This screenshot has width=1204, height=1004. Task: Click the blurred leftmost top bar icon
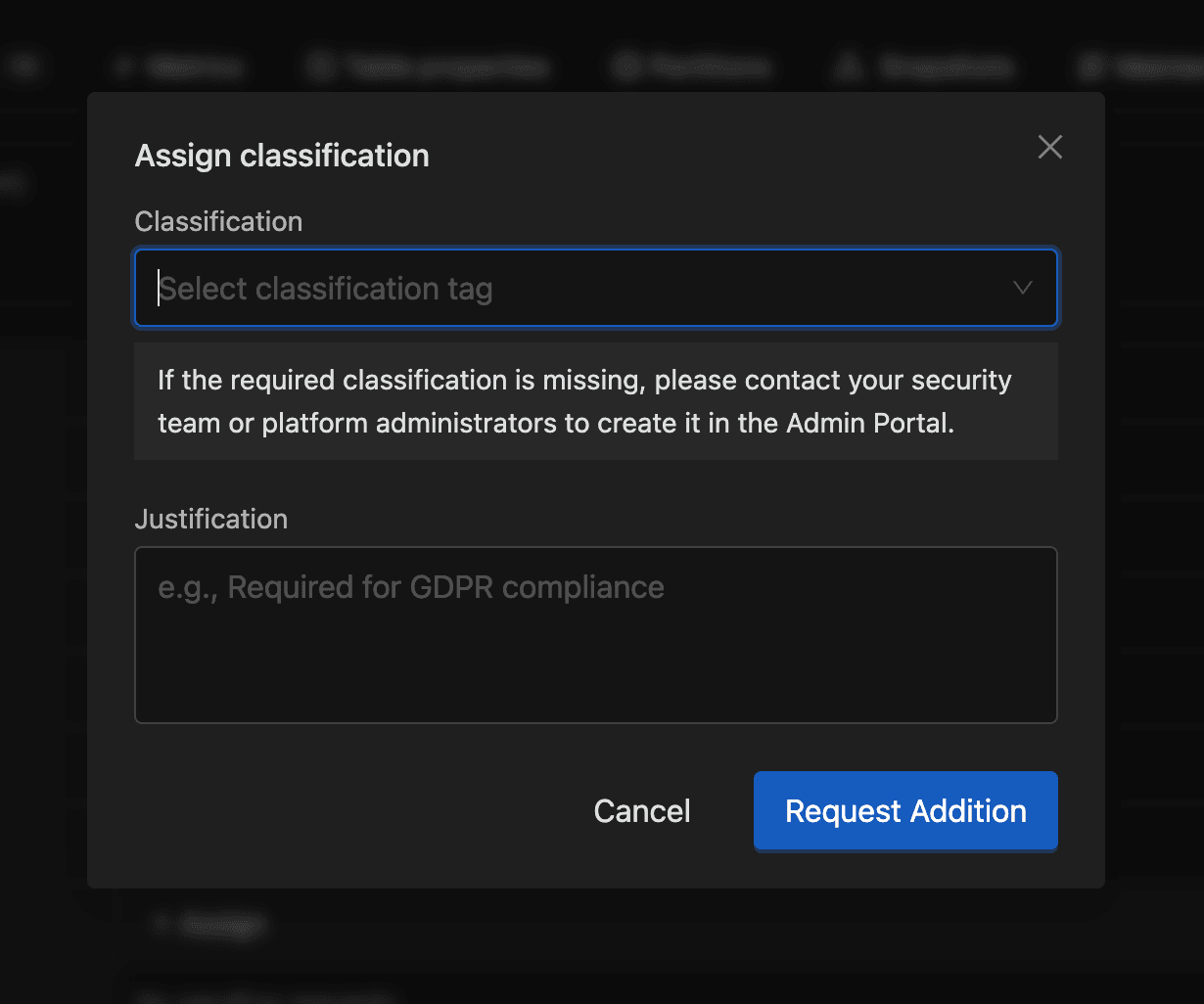pyautogui.click(x=24, y=67)
